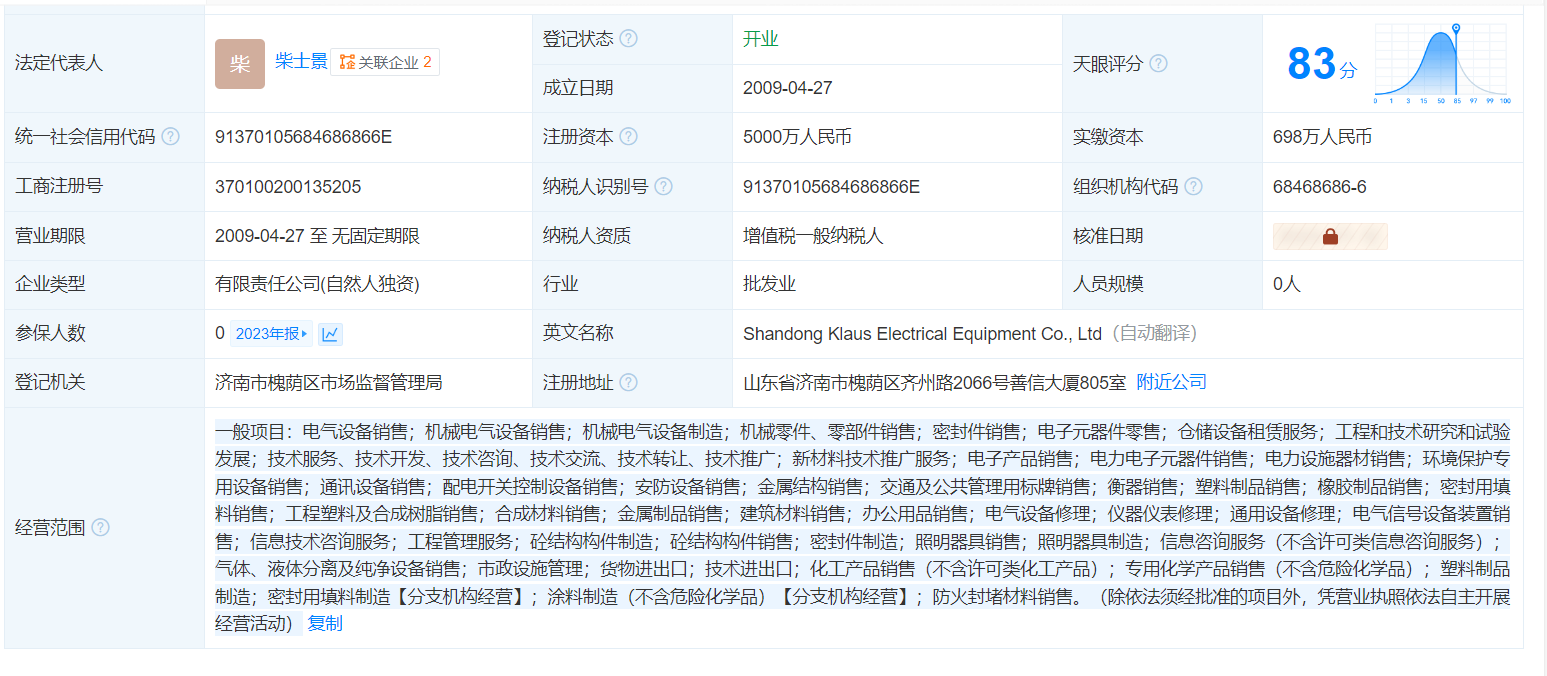
Task: Open 关联企业 2 badge
Action: [x=385, y=62]
